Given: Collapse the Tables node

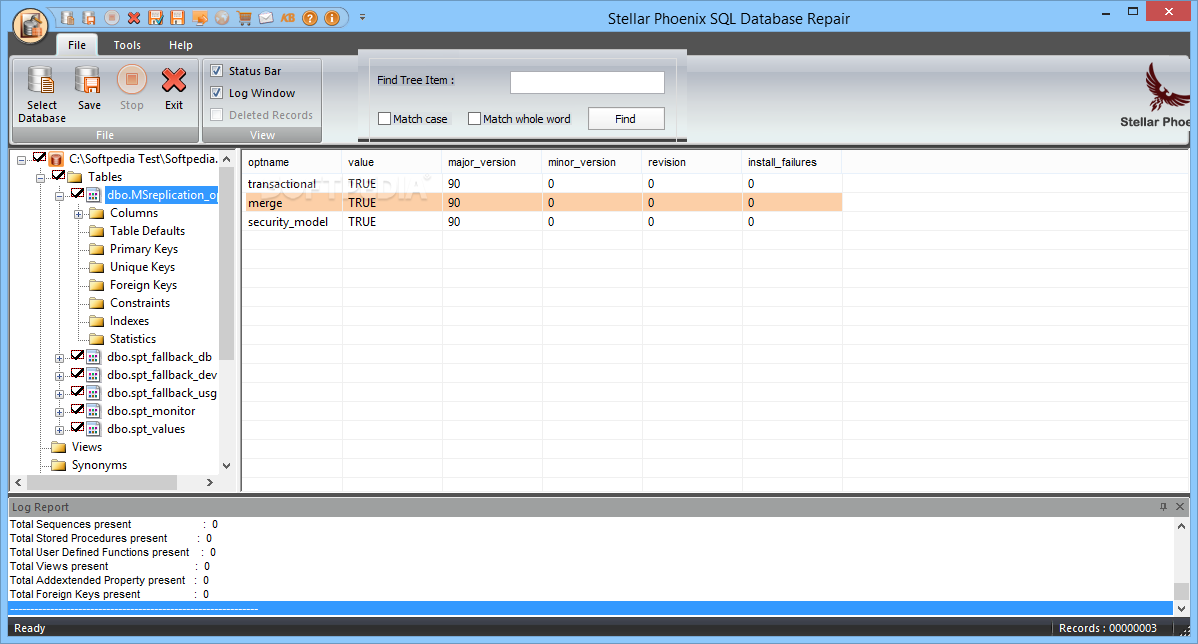Looking at the screenshot, I should (x=40, y=179).
